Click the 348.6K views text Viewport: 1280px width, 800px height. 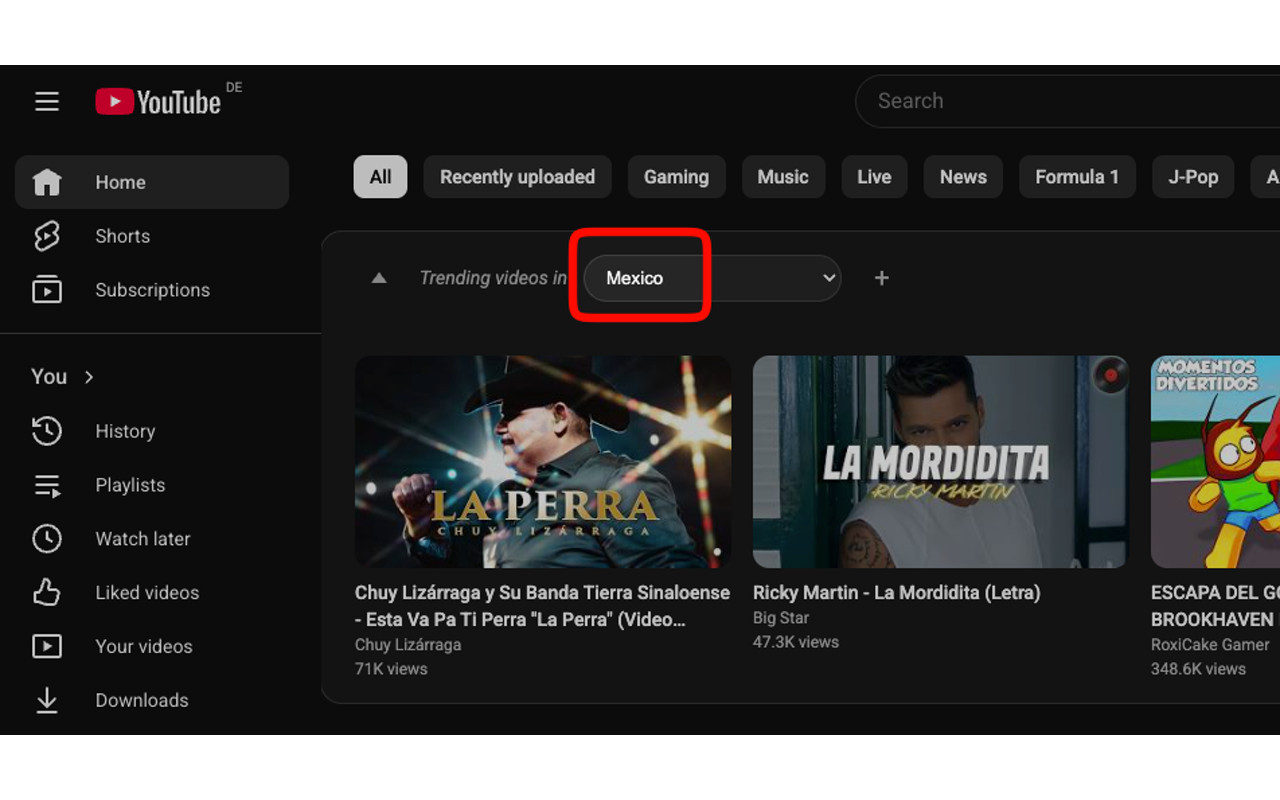[1198, 669]
